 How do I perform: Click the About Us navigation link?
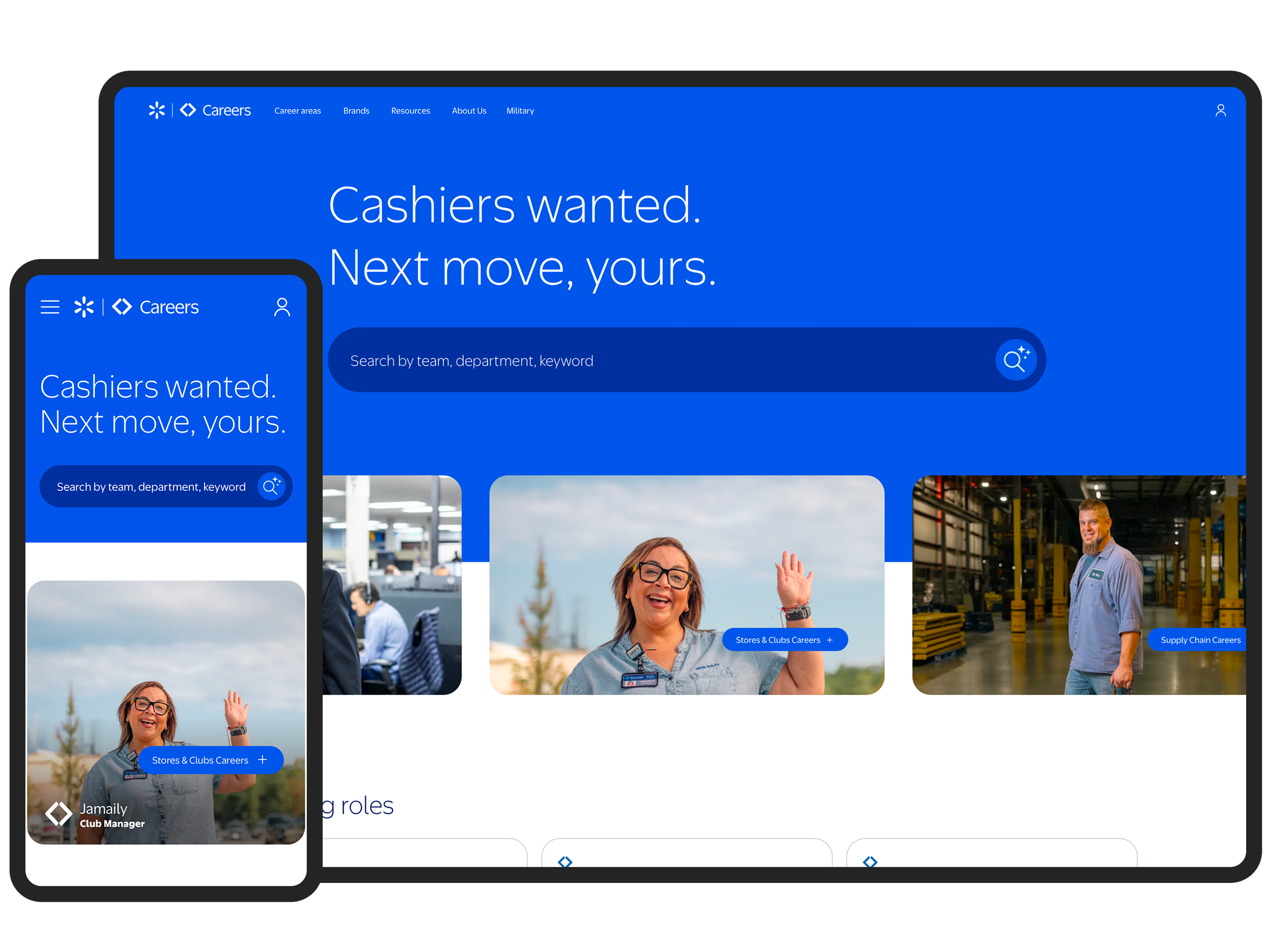pyautogui.click(x=468, y=111)
